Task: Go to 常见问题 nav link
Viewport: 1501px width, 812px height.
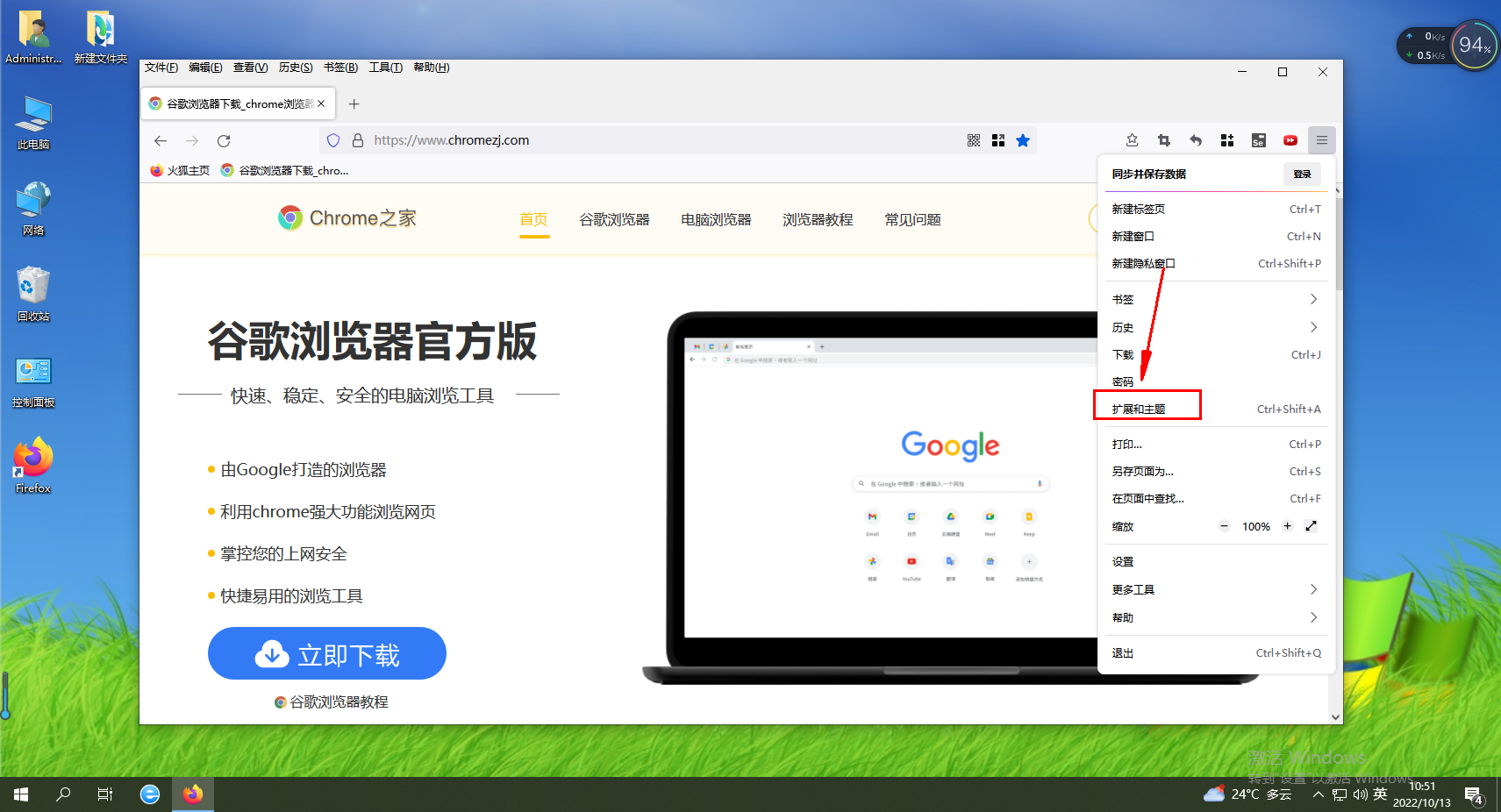Action: (x=912, y=219)
